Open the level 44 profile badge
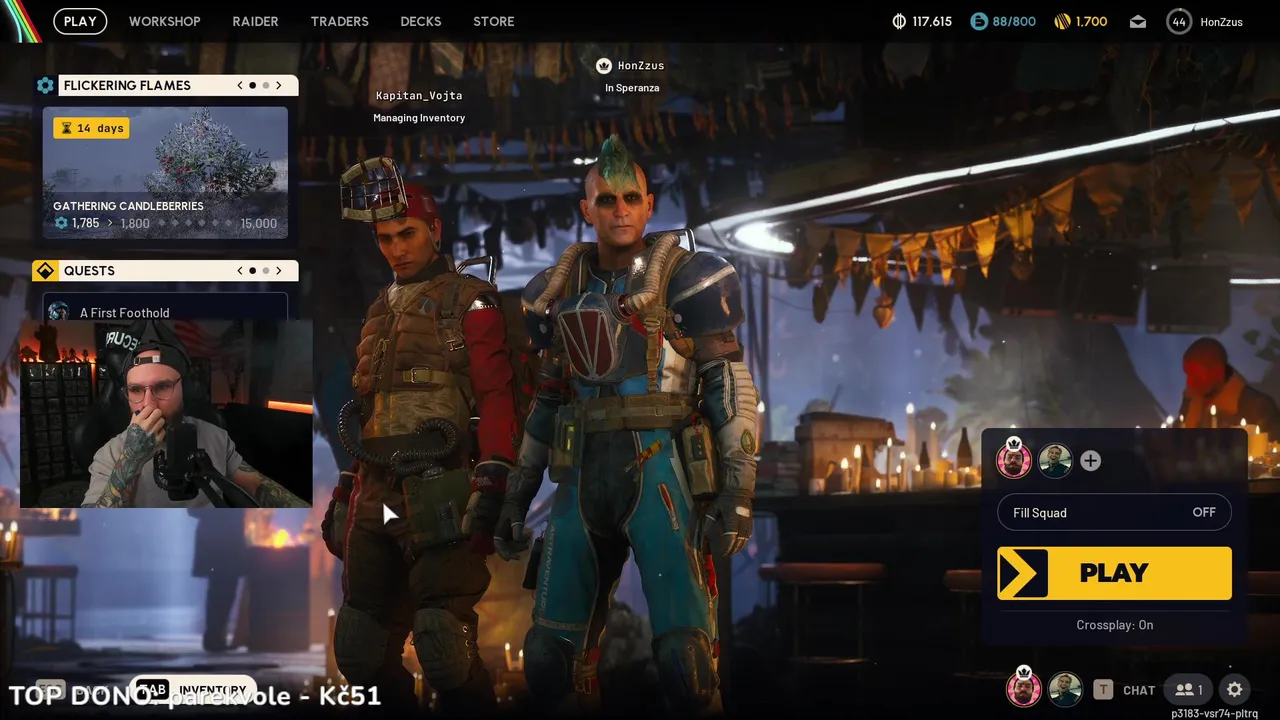1280x720 pixels. click(x=1179, y=21)
